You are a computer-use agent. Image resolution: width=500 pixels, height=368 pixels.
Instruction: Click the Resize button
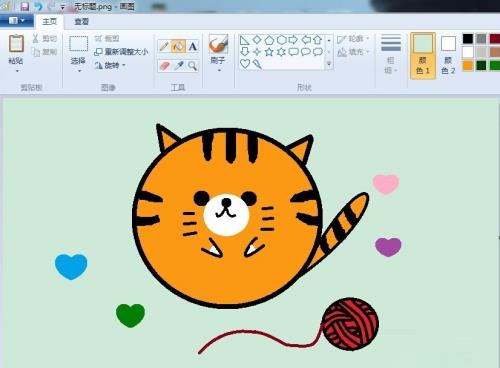[121, 52]
